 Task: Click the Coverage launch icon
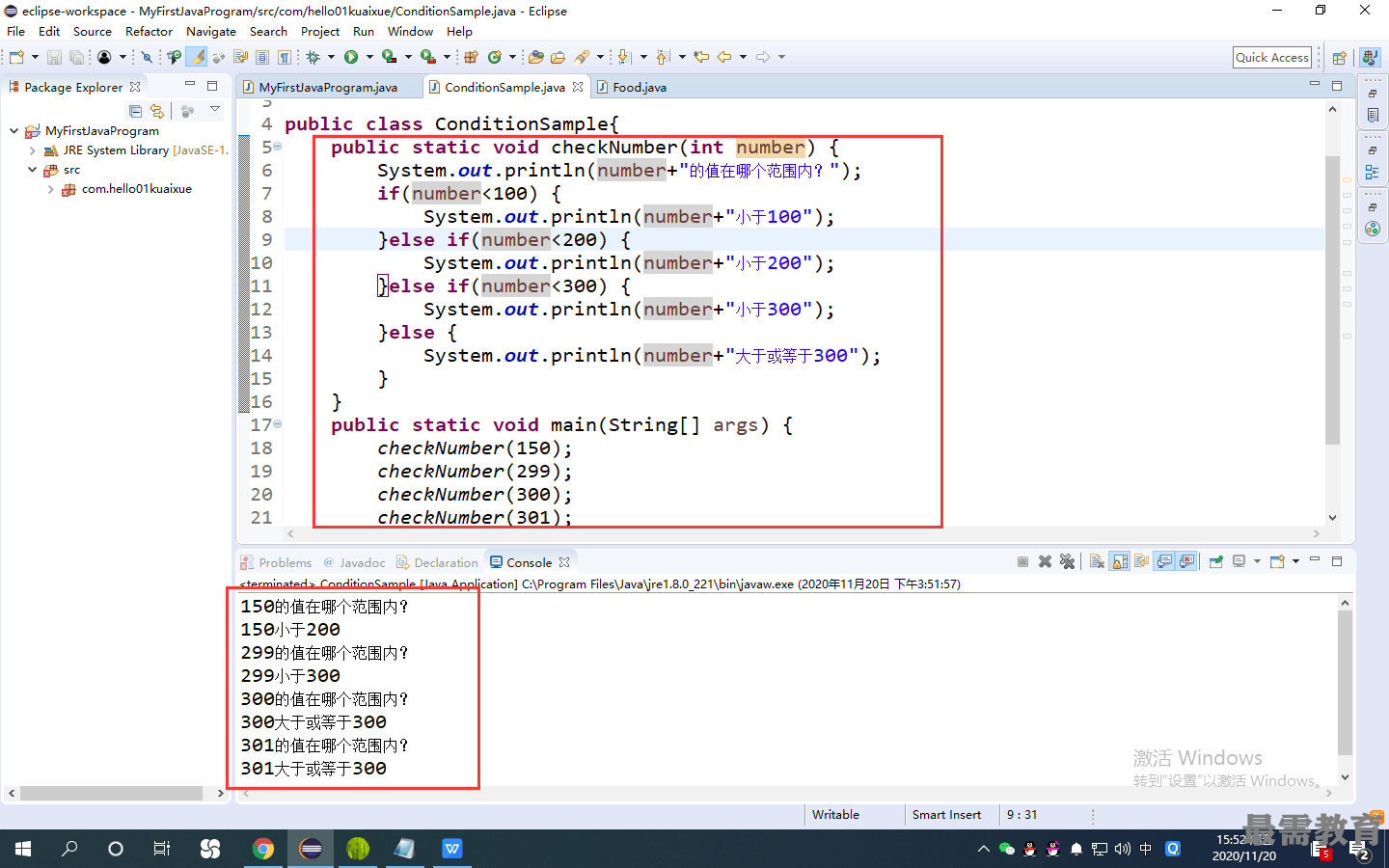[x=389, y=57]
